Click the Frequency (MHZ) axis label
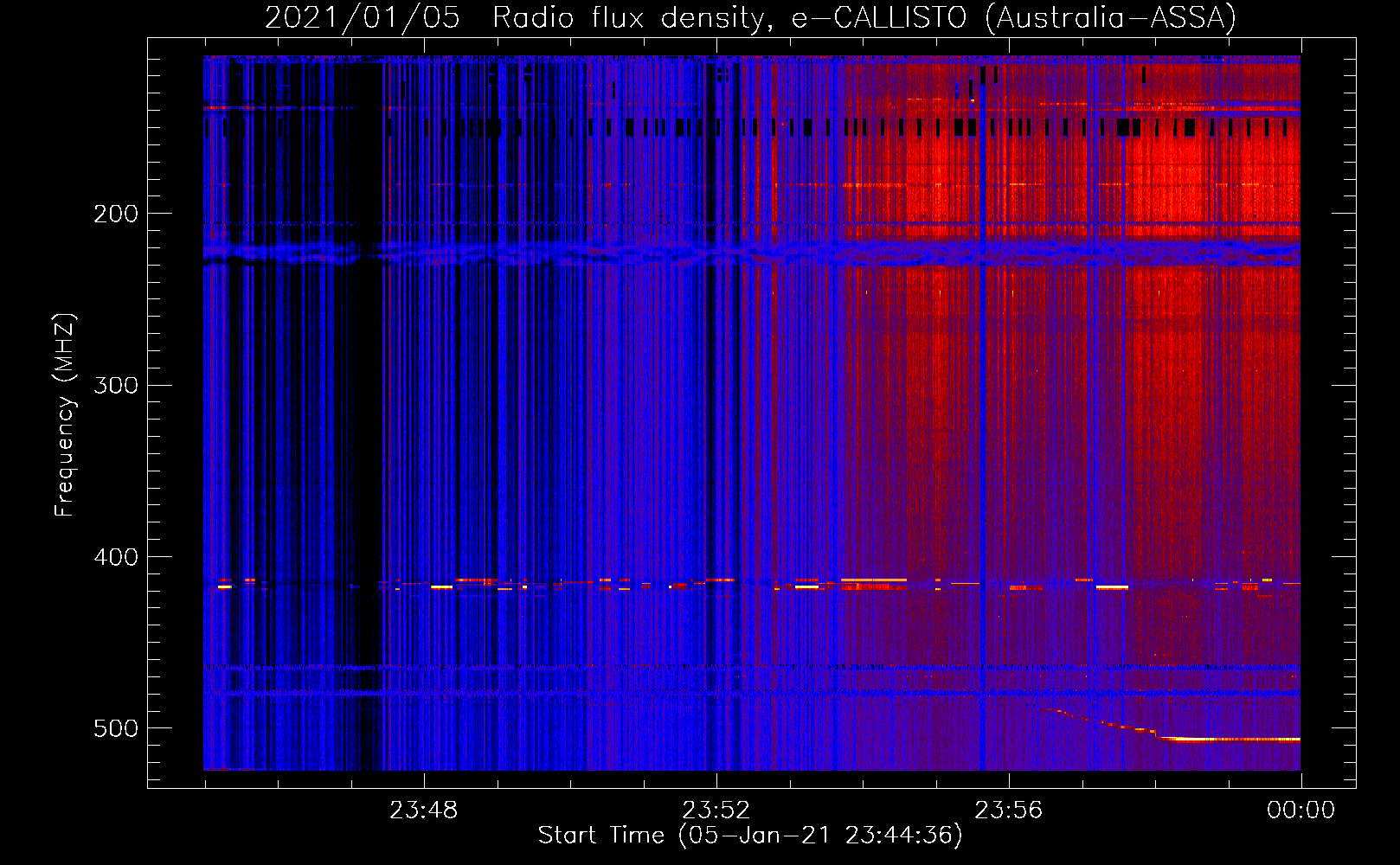Screen dimensions: 1400x865 (64, 415)
